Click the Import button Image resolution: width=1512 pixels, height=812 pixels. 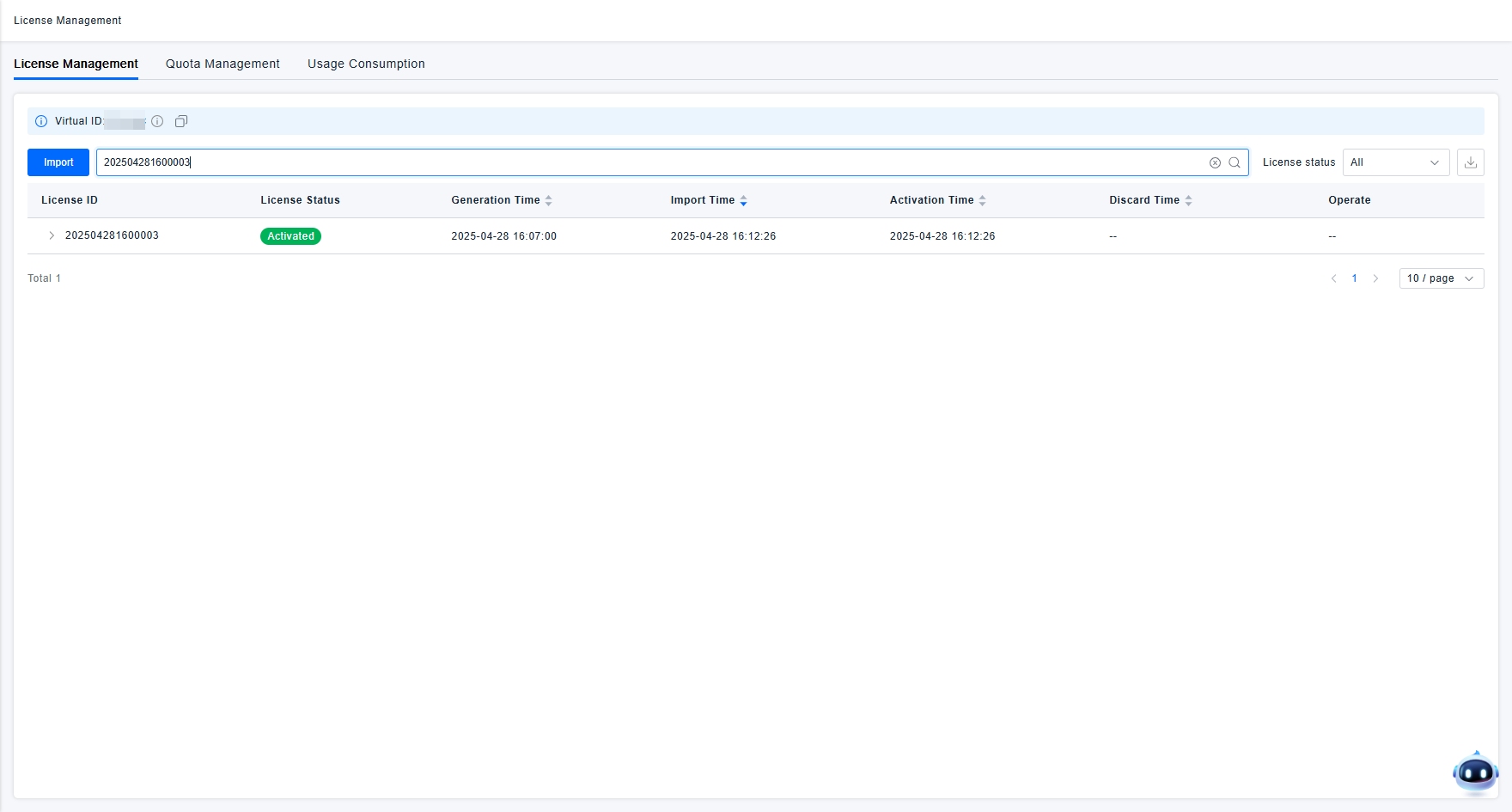(x=58, y=162)
